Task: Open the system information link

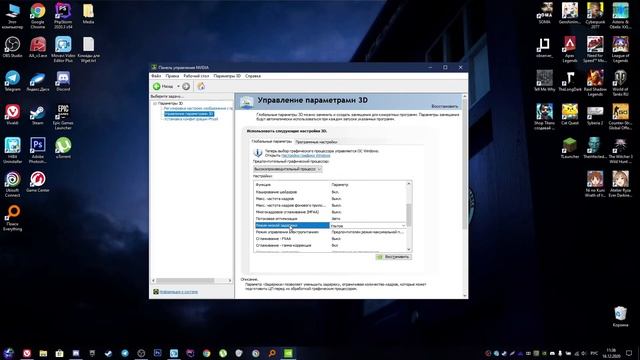Action: pos(179,292)
